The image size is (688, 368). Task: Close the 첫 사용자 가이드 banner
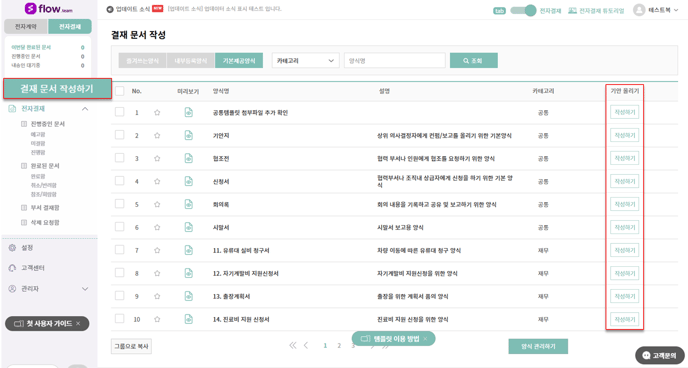pyautogui.click(x=78, y=323)
